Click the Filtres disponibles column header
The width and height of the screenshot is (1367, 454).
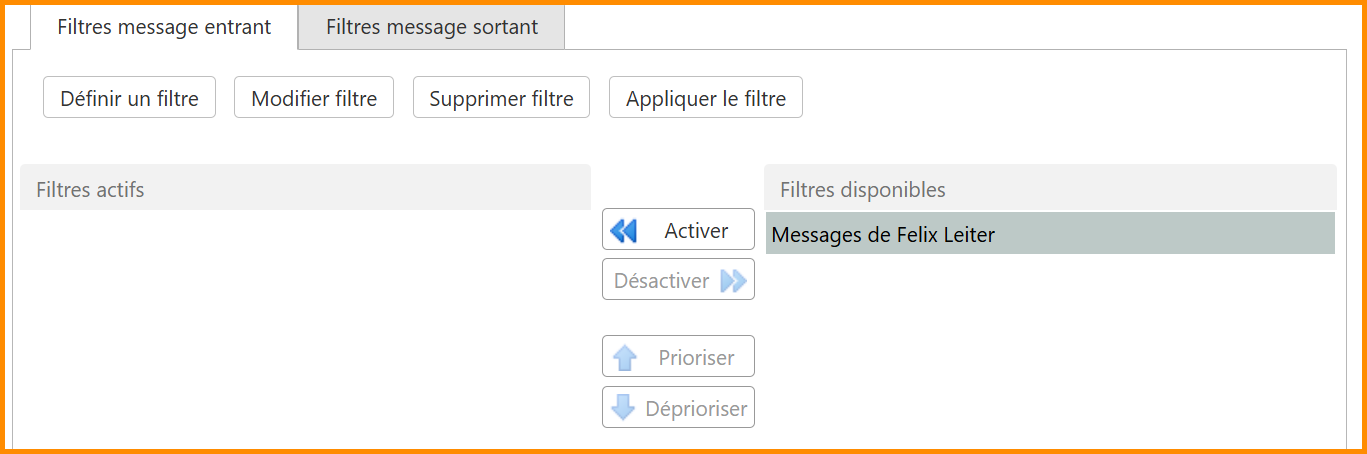pyautogui.click(x=1049, y=189)
